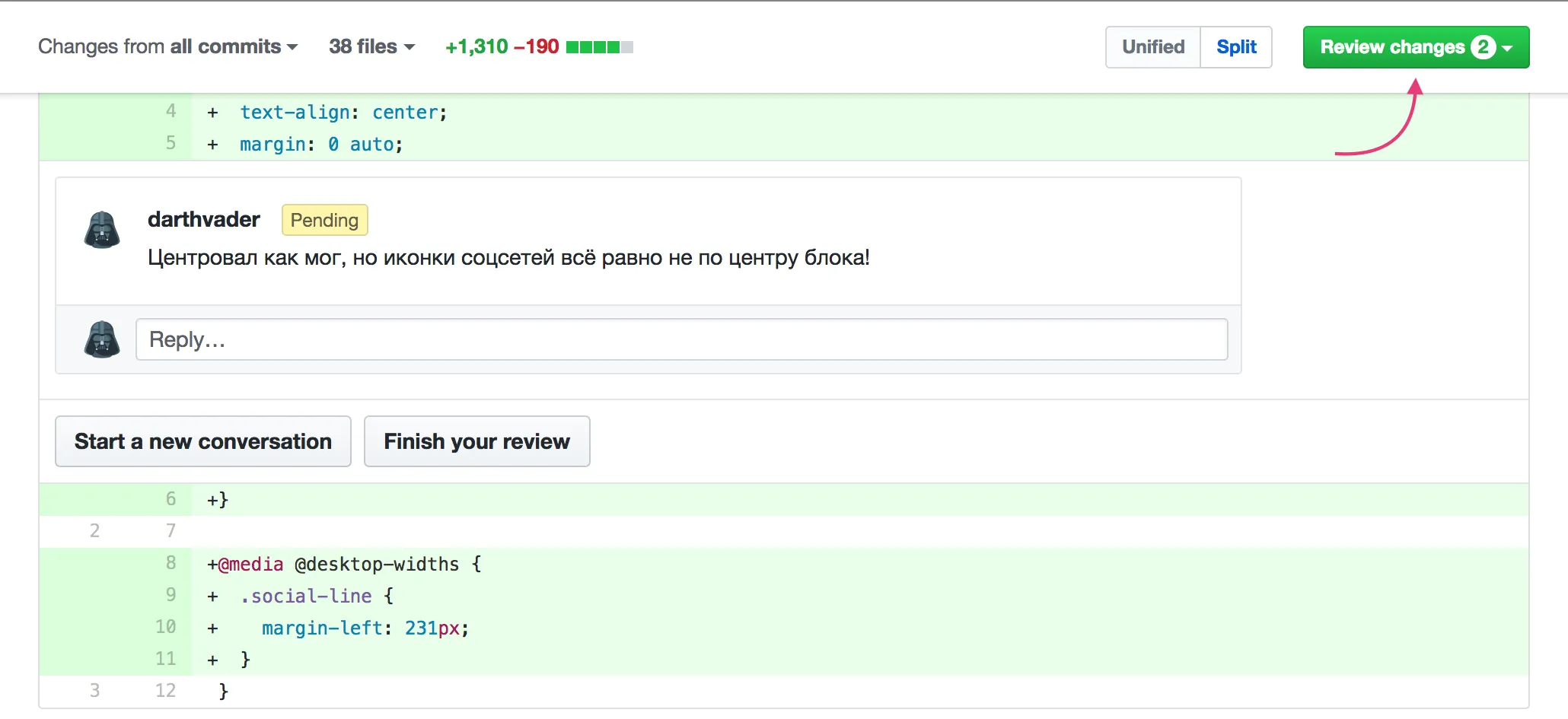Screen dimensions: 1568x719
Task: Click the "margin: 0 auto" code line
Action: [x=320, y=145]
